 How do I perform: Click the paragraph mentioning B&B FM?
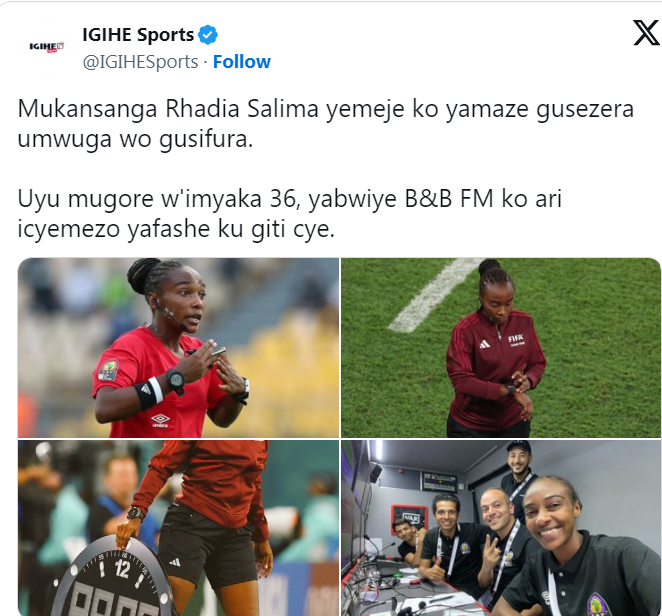pyautogui.click(x=290, y=214)
